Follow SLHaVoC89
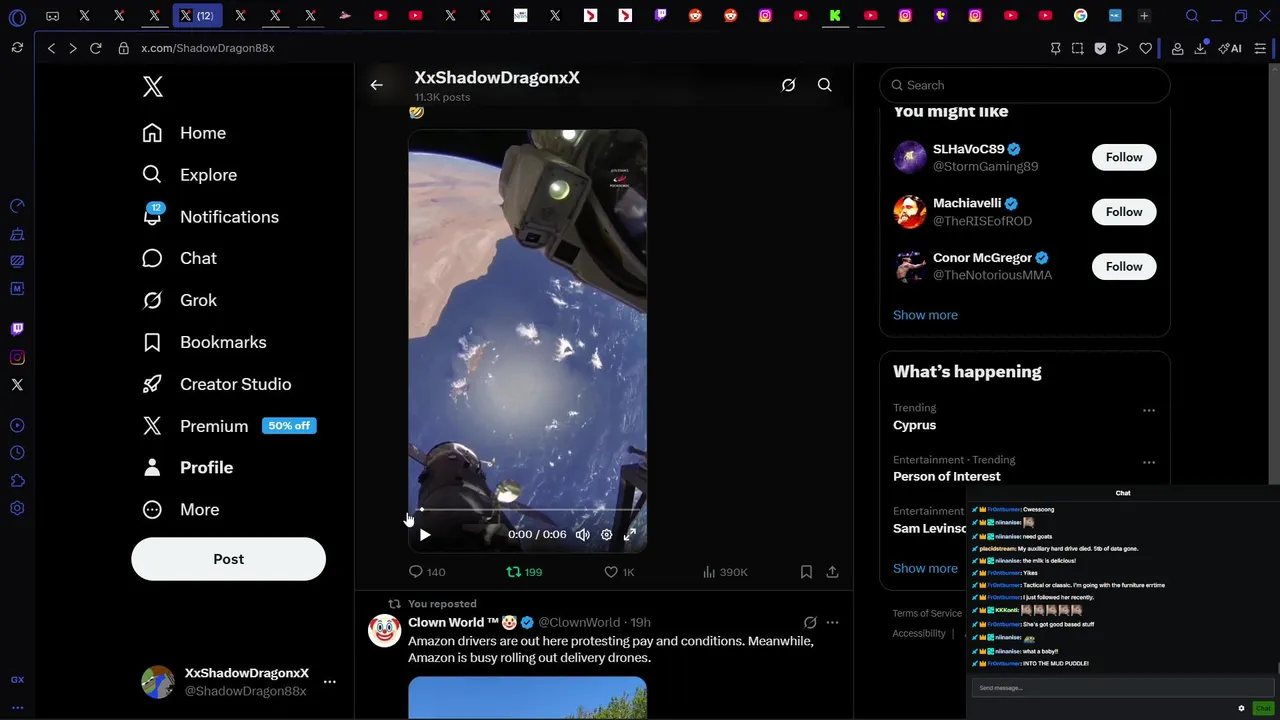 (x=1124, y=157)
